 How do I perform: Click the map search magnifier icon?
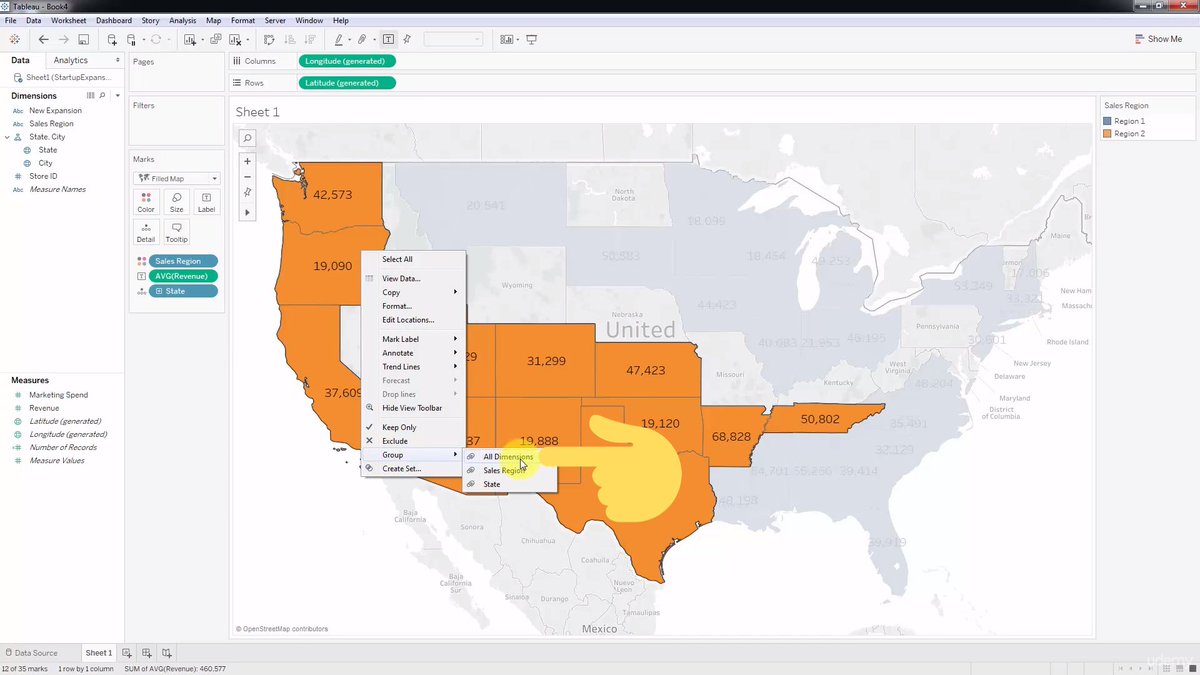247,138
